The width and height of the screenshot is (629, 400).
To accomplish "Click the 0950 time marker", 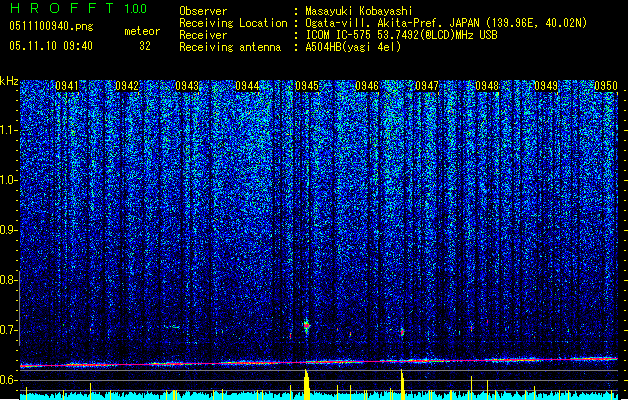I will [606, 86].
